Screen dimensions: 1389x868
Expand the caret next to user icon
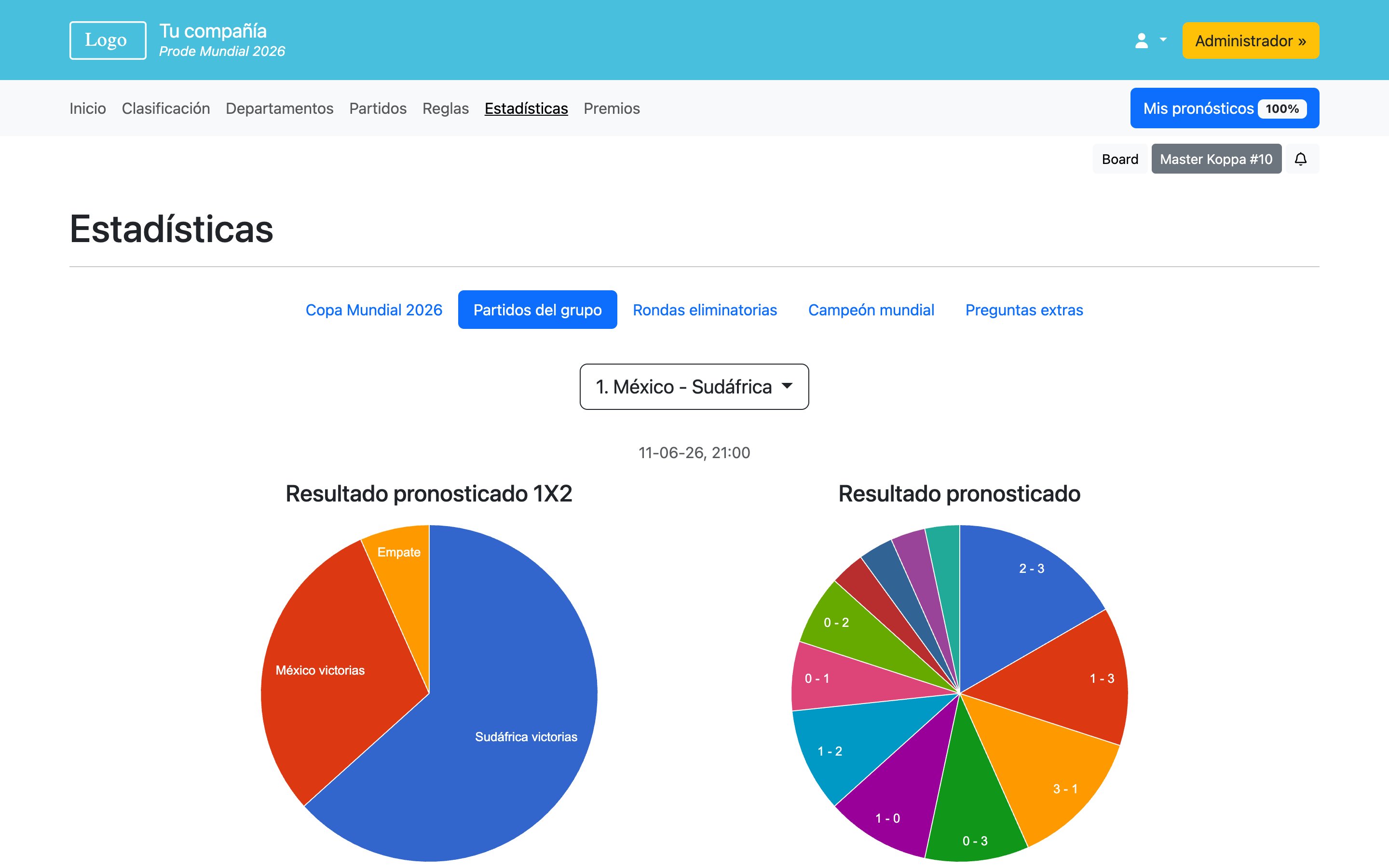coord(1163,40)
